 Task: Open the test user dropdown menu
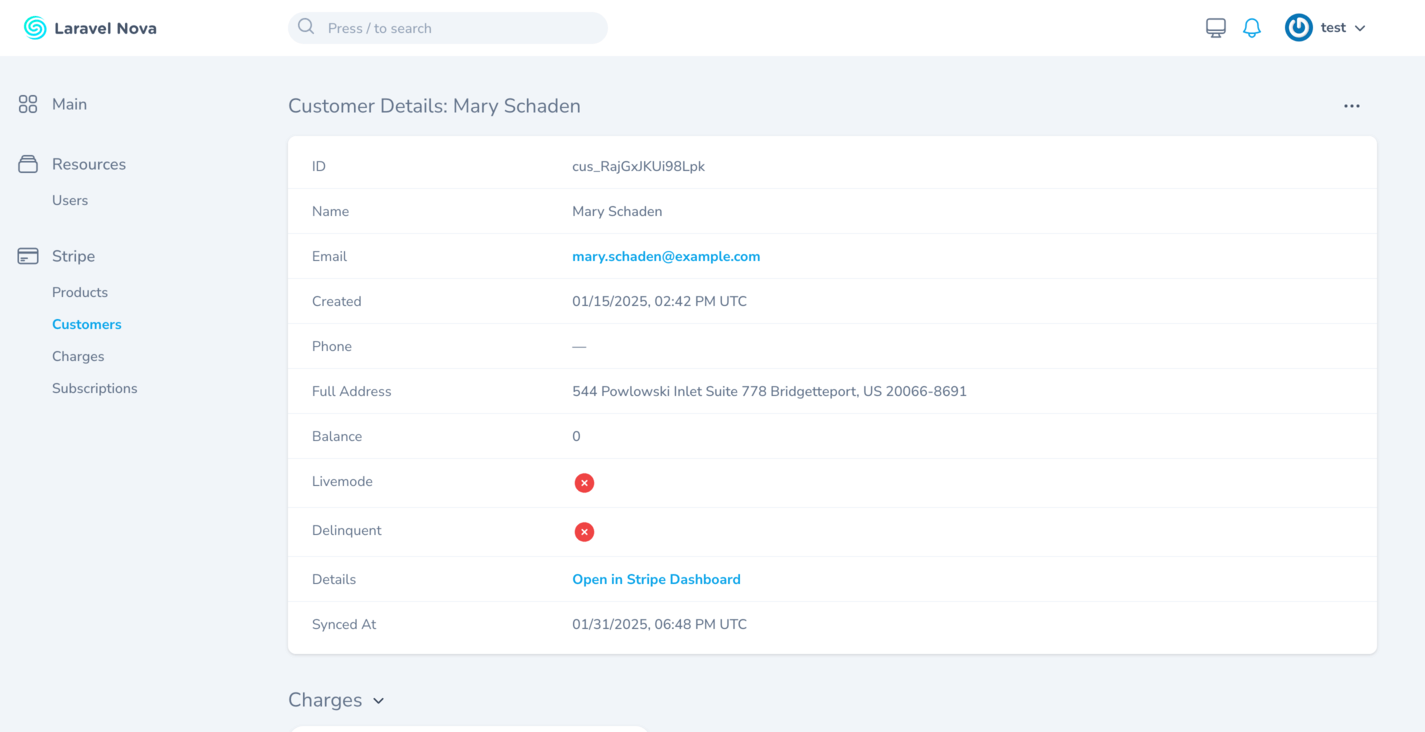pyautogui.click(x=1342, y=28)
